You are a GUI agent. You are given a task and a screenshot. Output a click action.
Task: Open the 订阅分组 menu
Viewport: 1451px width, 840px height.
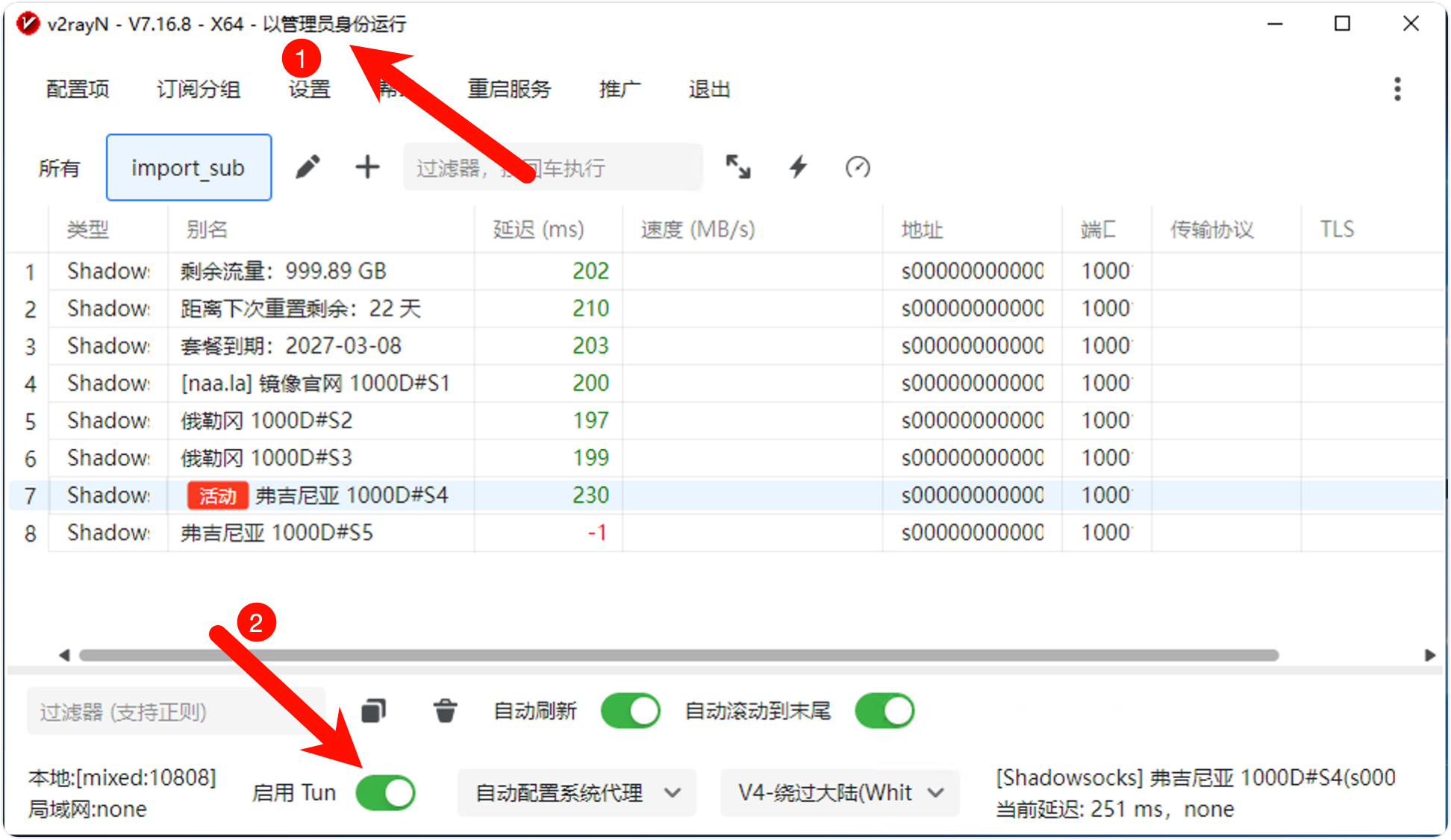point(197,89)
